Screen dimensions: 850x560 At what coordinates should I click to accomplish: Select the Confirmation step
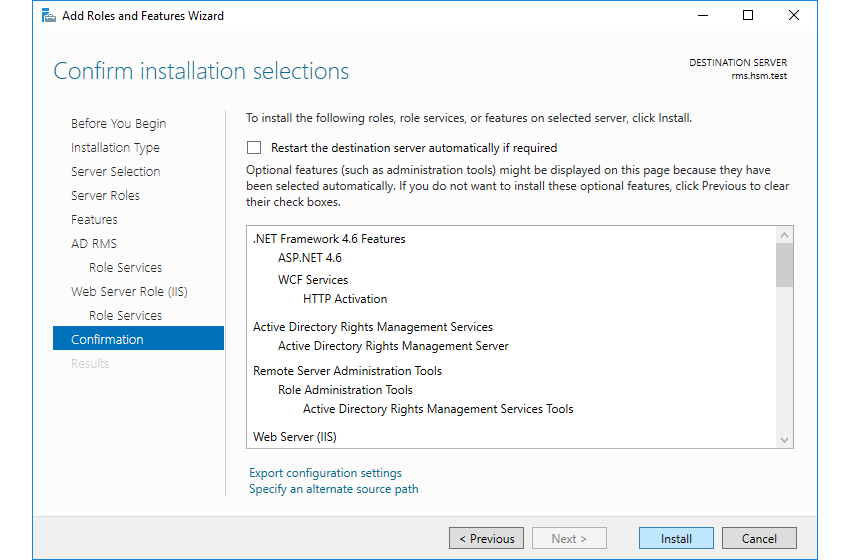(x=138, y=338)
